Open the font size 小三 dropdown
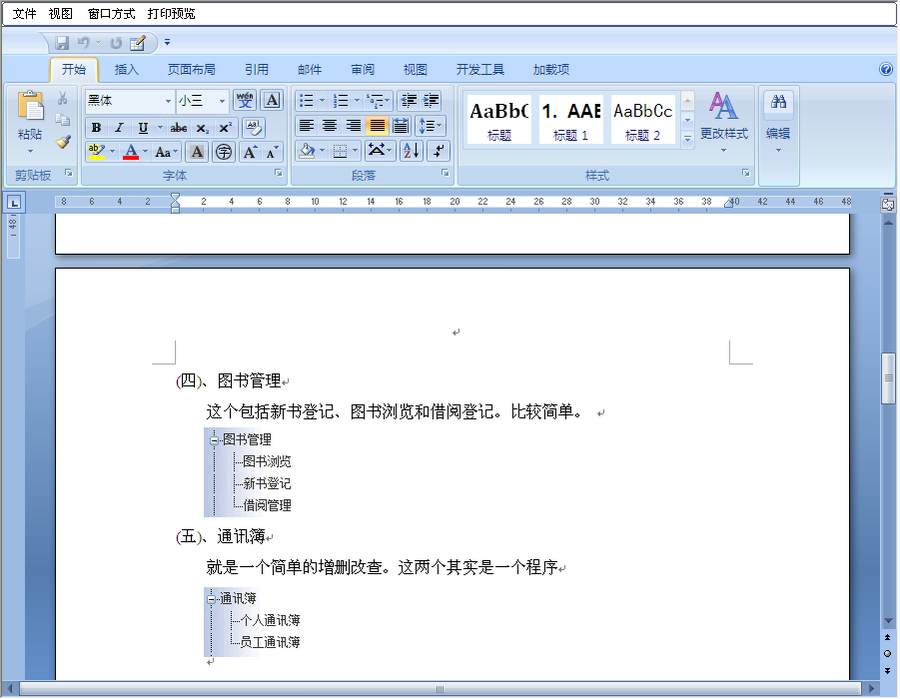This screenshot has width=900, height=699. [x=222, y=101]
